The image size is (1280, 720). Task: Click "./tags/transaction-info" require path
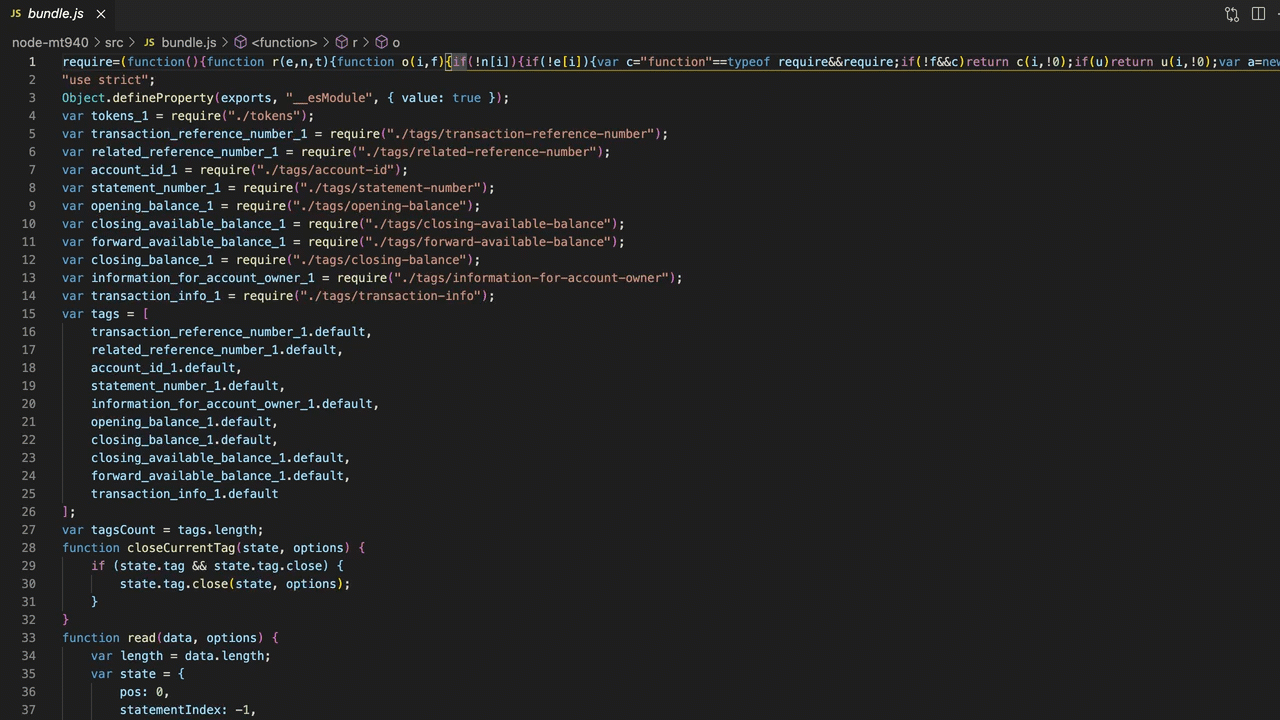(x=391, y=296)
